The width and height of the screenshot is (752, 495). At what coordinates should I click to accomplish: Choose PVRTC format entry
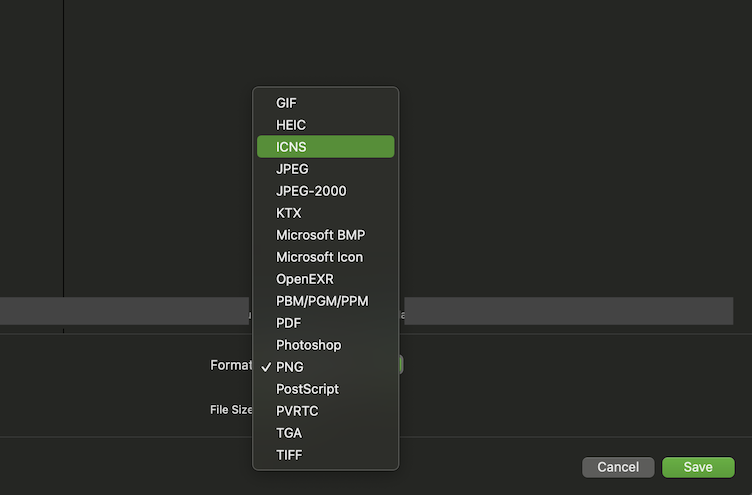pyautogui.click(x=297, y=411)
